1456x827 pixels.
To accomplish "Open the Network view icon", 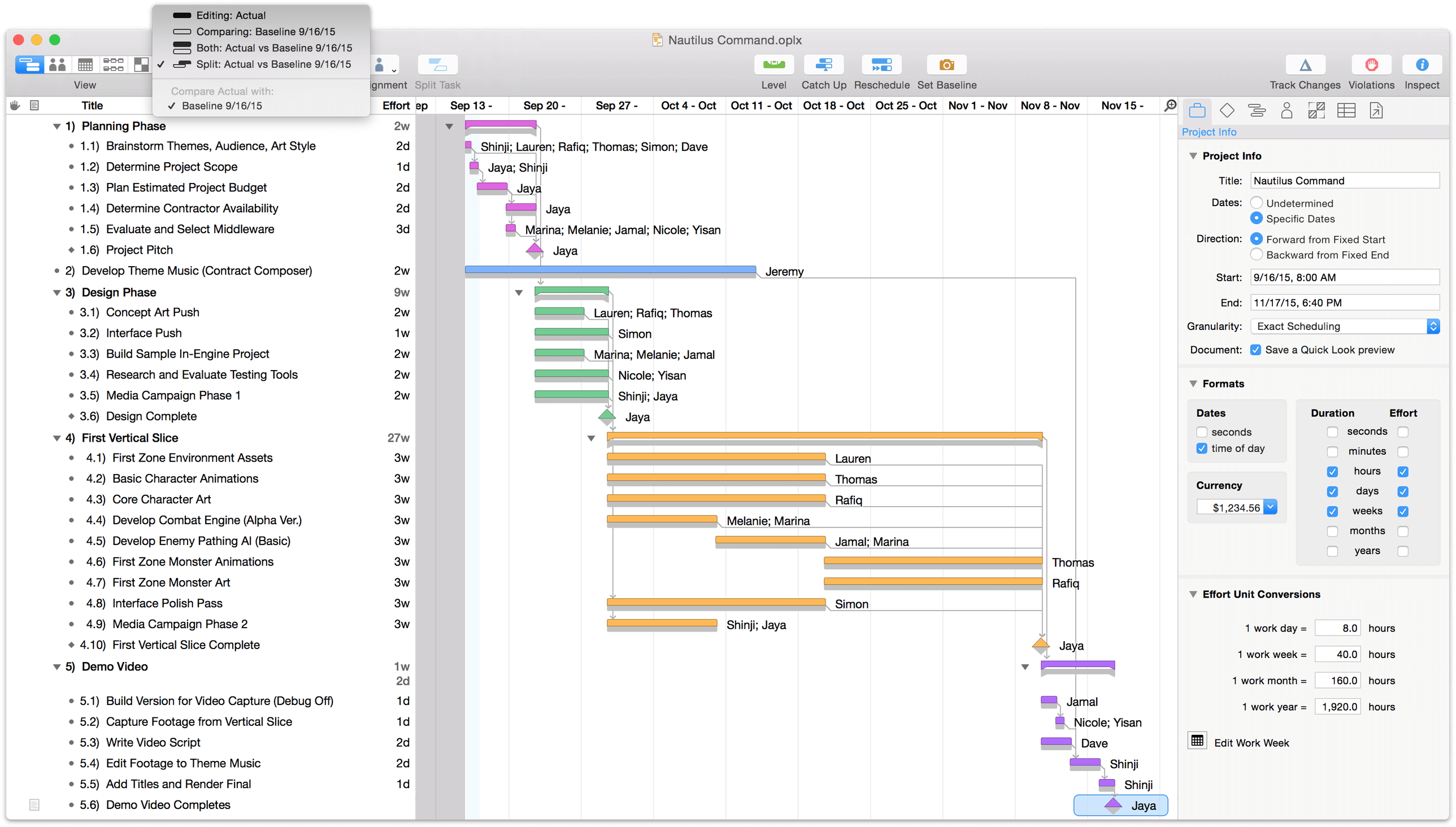I will tap(113, 65).
